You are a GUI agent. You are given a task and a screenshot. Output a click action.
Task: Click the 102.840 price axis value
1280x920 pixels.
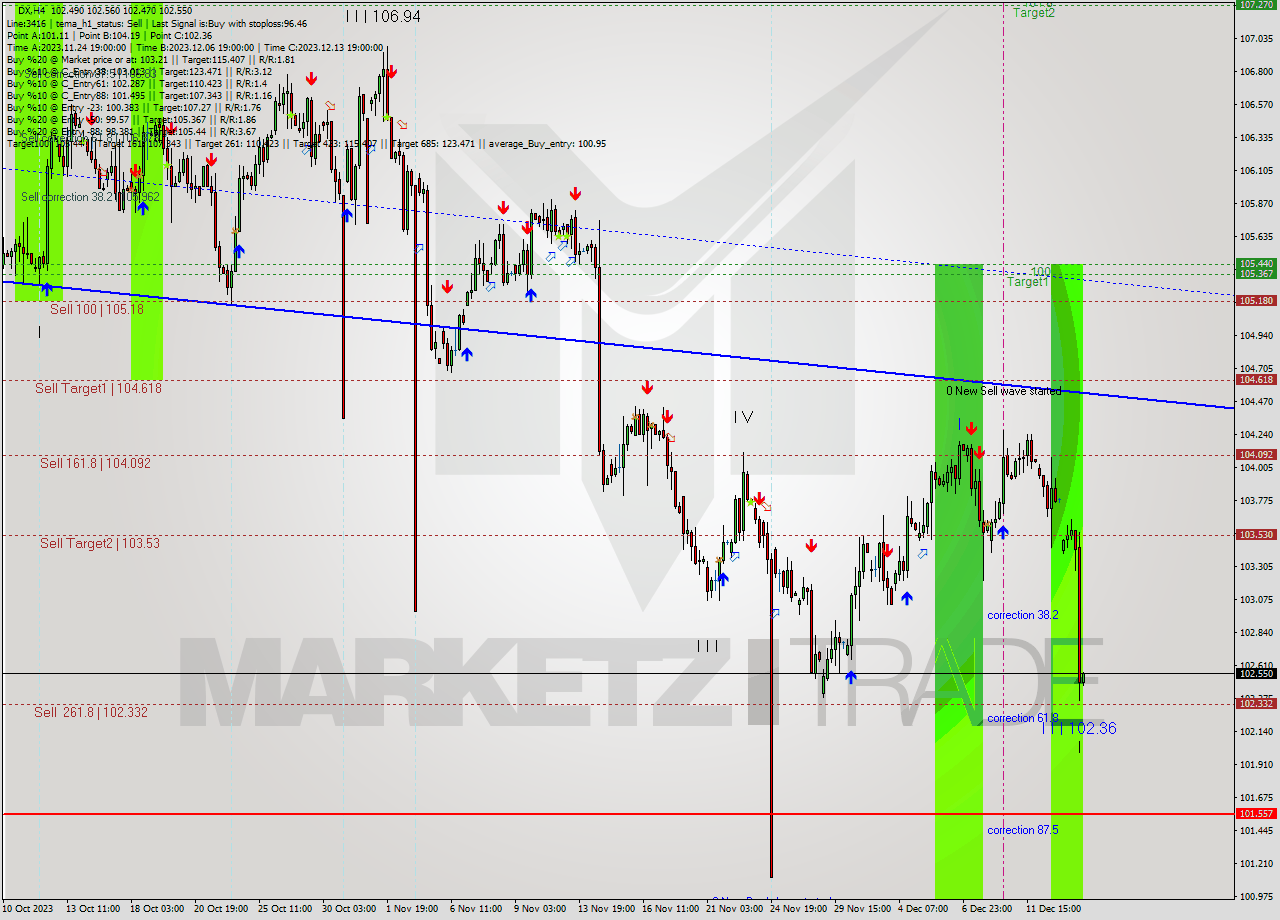(1256, 633)
